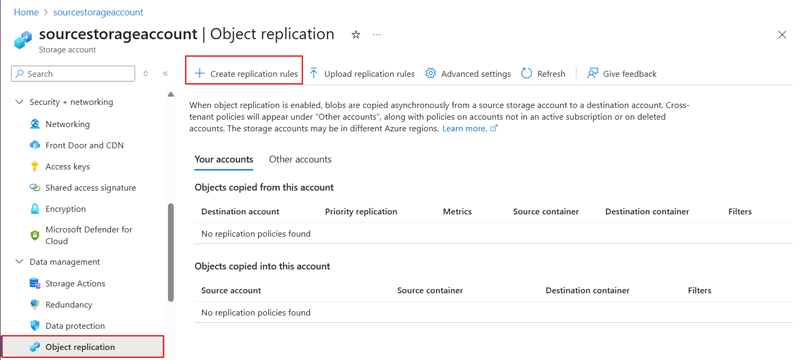Click the Data protection shield icon
The height and width of the screenshot is (360, 800).
coord(35,326)
